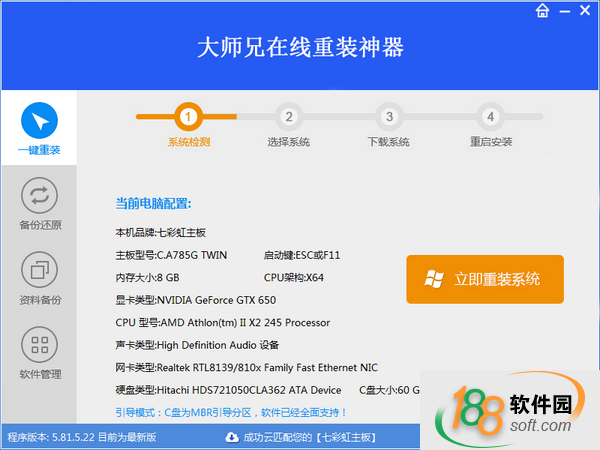Click the 重启安装 step label
Screen dimensions: 600x450
pyautogui.click(x=490, y=142)
